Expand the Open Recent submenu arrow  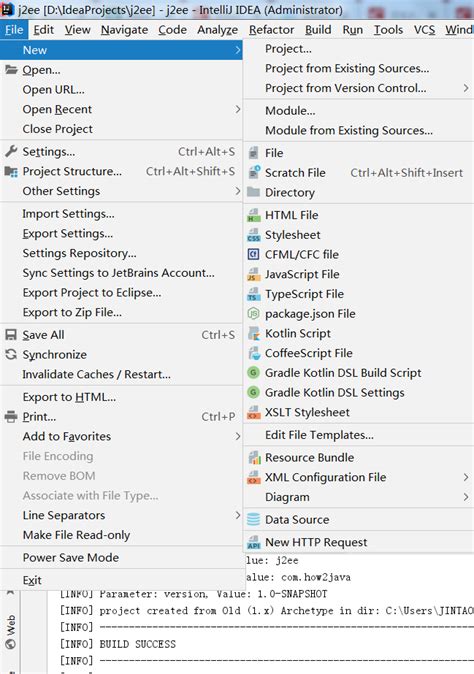pos(238,109)
